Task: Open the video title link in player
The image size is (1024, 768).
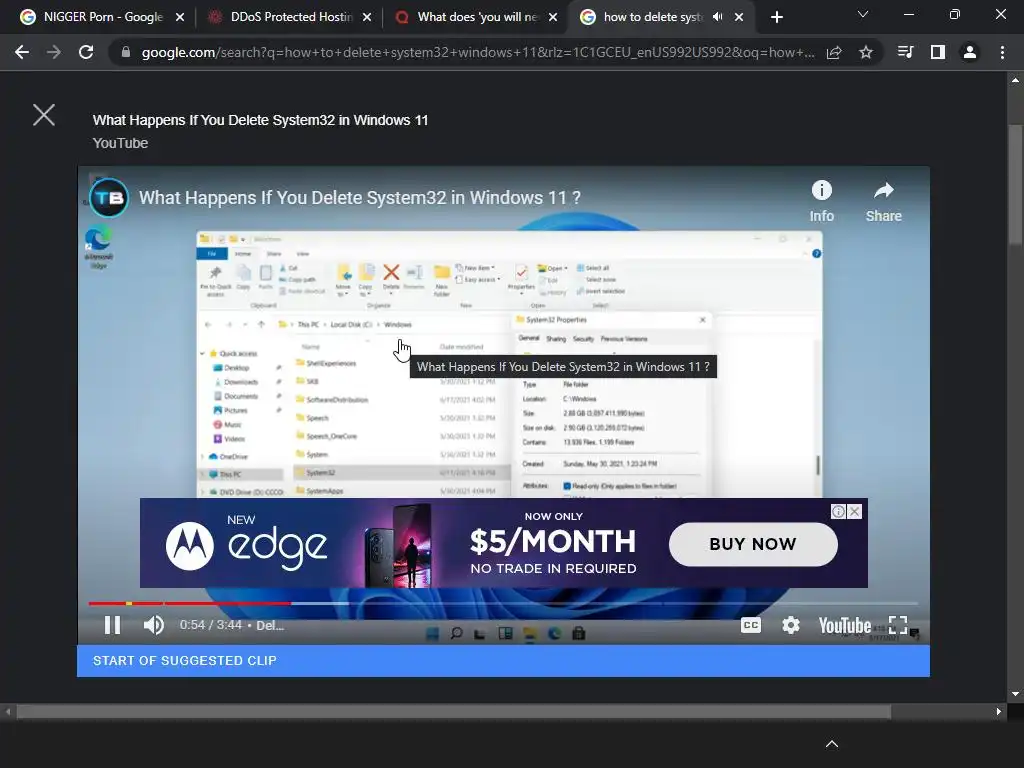Action: (360, 197)
